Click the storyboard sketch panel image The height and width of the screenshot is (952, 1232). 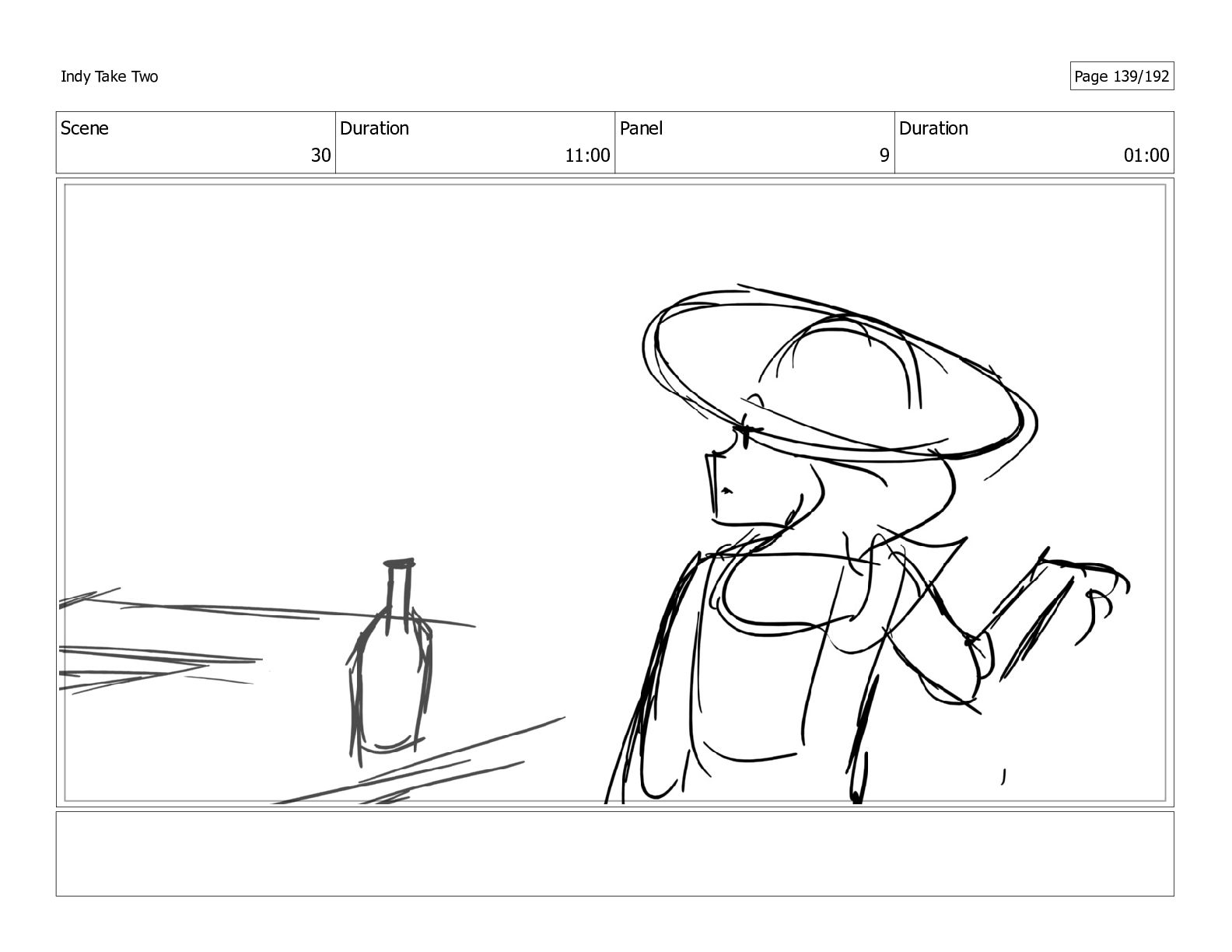[x=614, y=492]
